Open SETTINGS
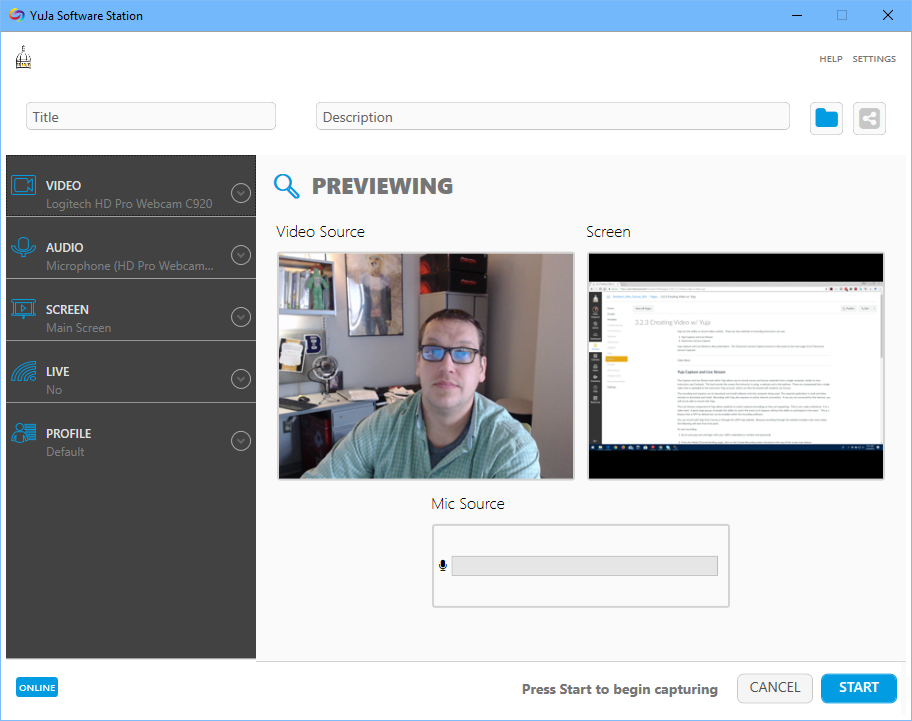 (x=874, y=59)
